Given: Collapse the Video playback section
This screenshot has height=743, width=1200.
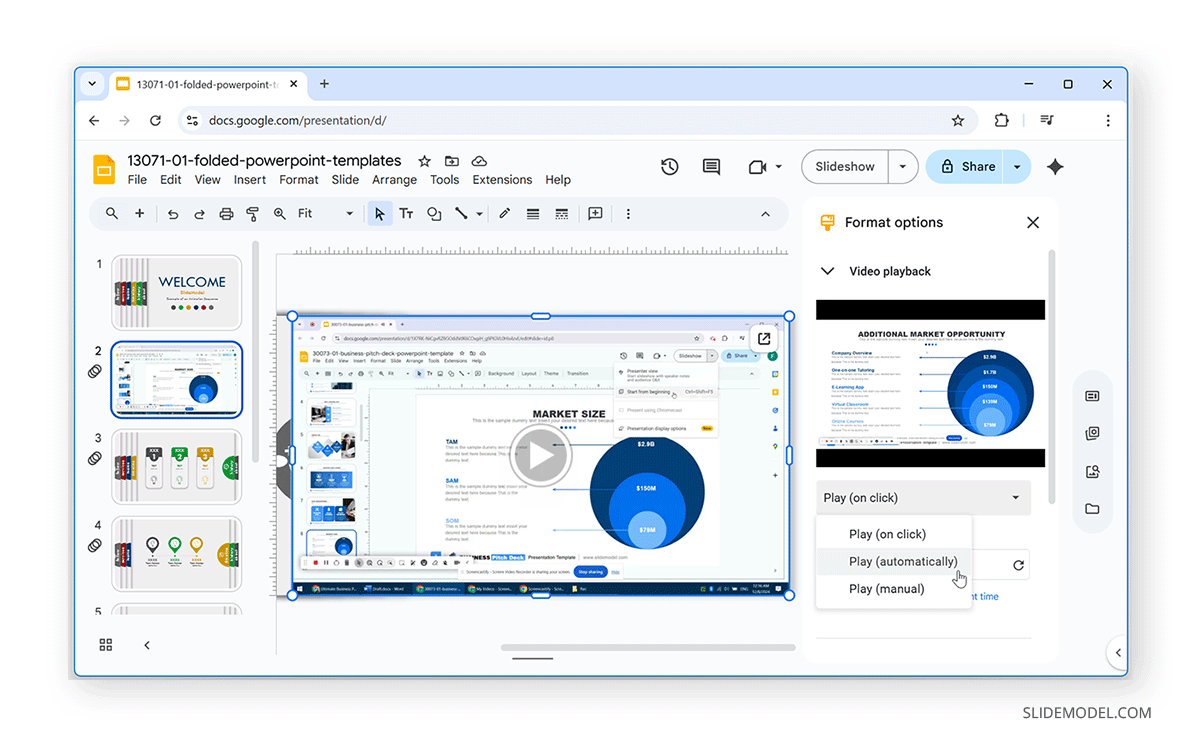Looking at the screenshot, I should click(827, 270).
